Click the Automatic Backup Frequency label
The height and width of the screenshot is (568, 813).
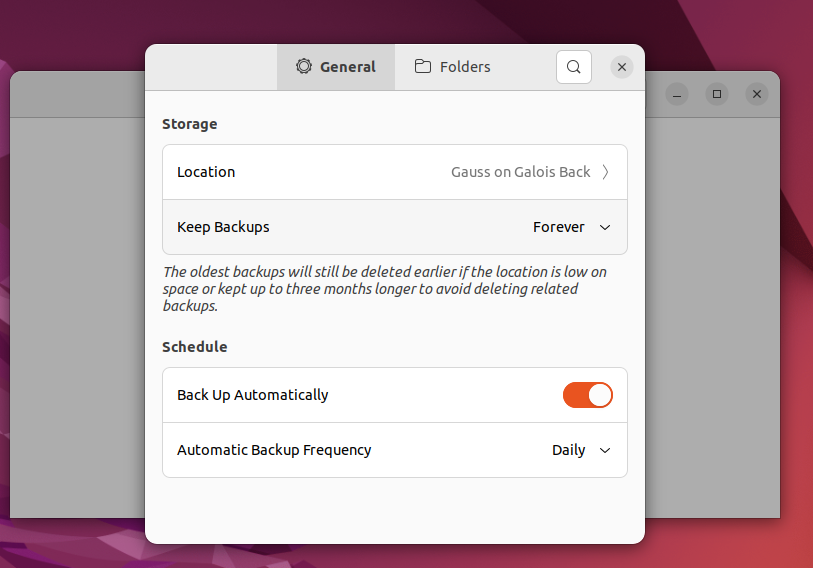click(x=274, y=450)
